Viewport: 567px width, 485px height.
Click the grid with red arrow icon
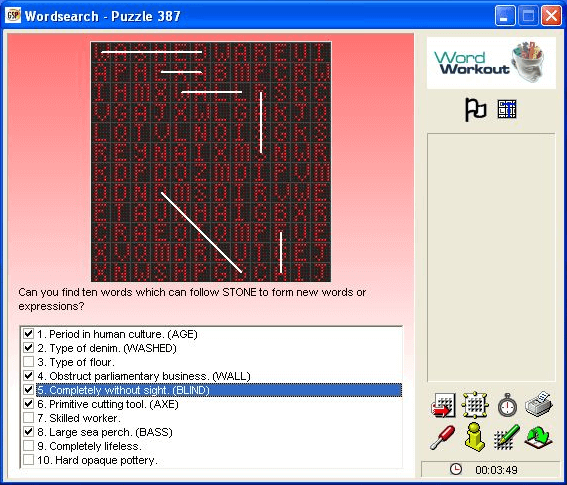point(443,405)
